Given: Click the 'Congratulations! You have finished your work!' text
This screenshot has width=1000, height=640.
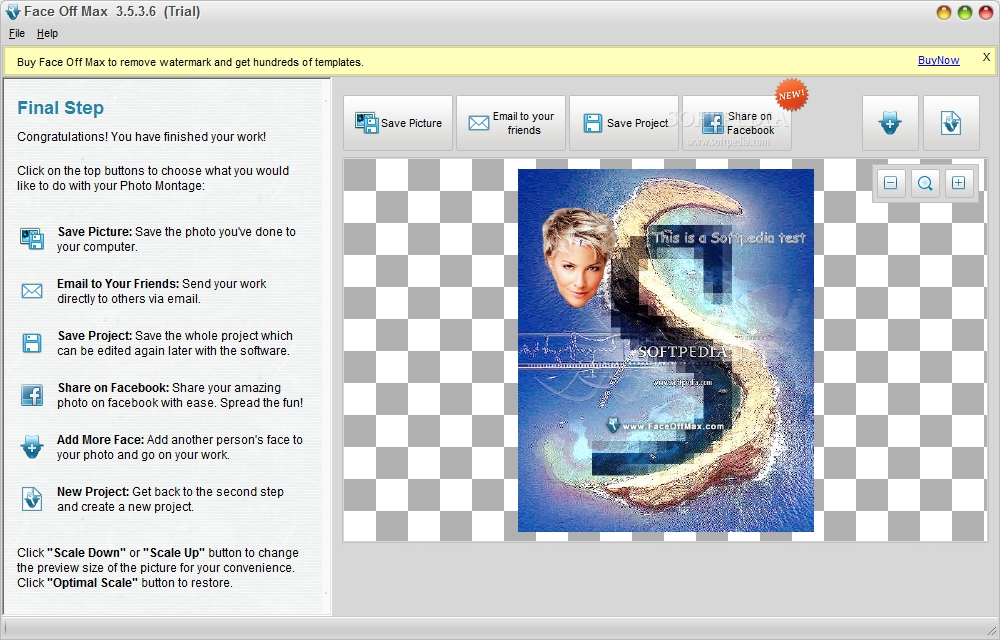Looking at the screenshot, I should coord(142,137).
